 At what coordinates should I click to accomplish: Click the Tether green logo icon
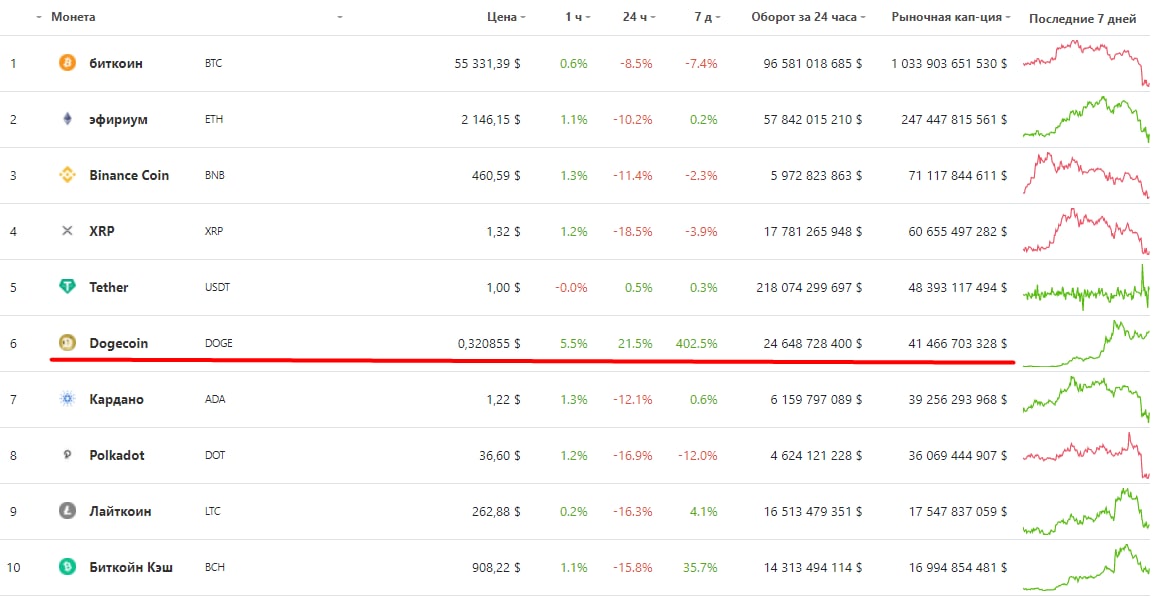pyautogui.click(x=67, y=287)
